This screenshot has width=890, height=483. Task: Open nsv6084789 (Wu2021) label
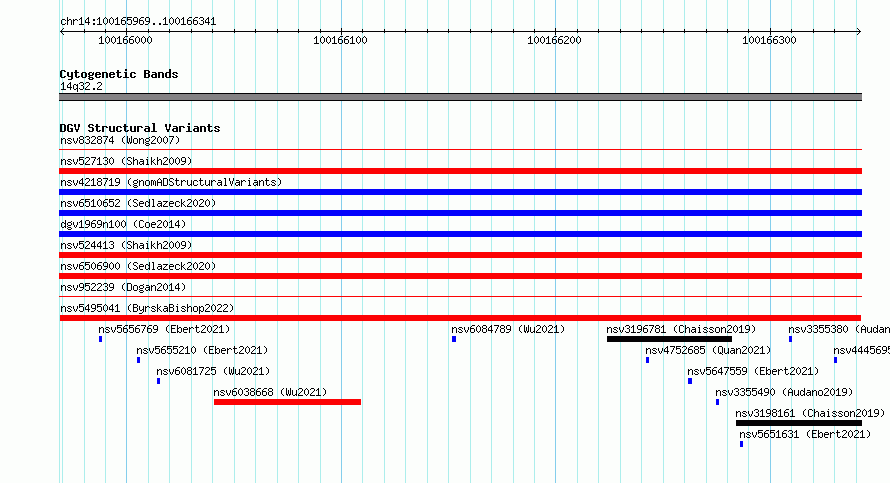pos(508,329)
